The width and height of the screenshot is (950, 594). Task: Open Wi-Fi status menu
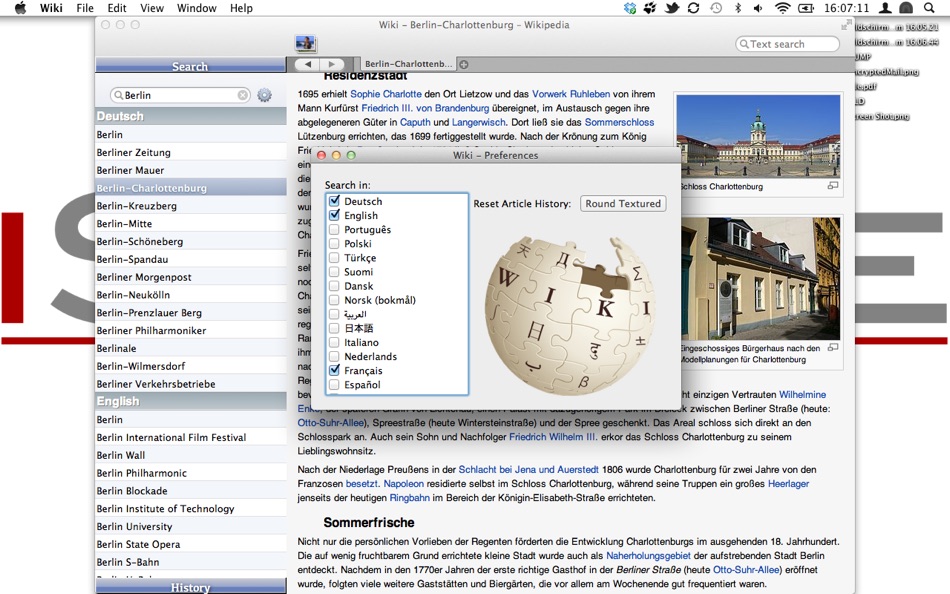coord(782,8)
